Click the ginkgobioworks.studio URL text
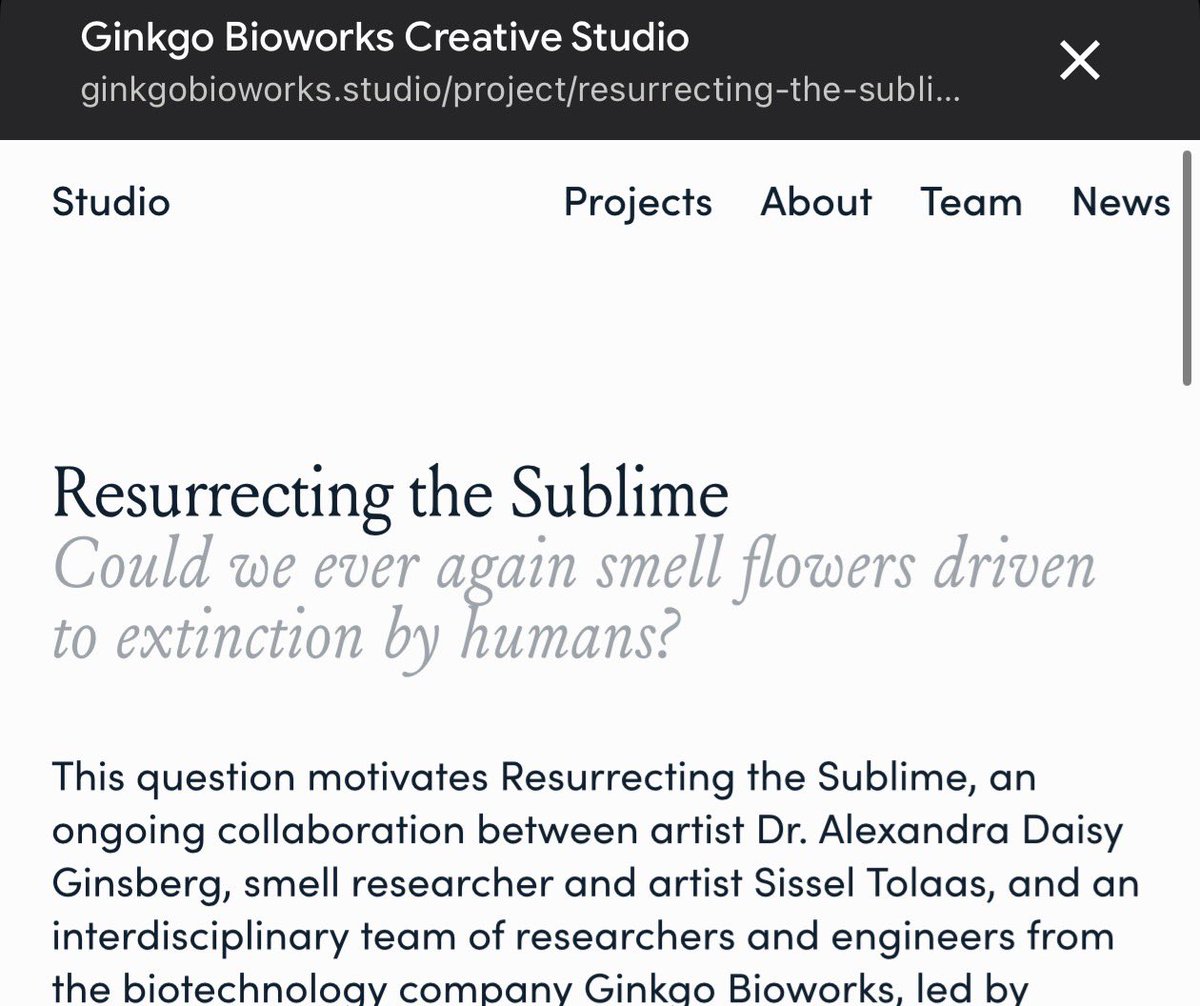 pos(521,93)
